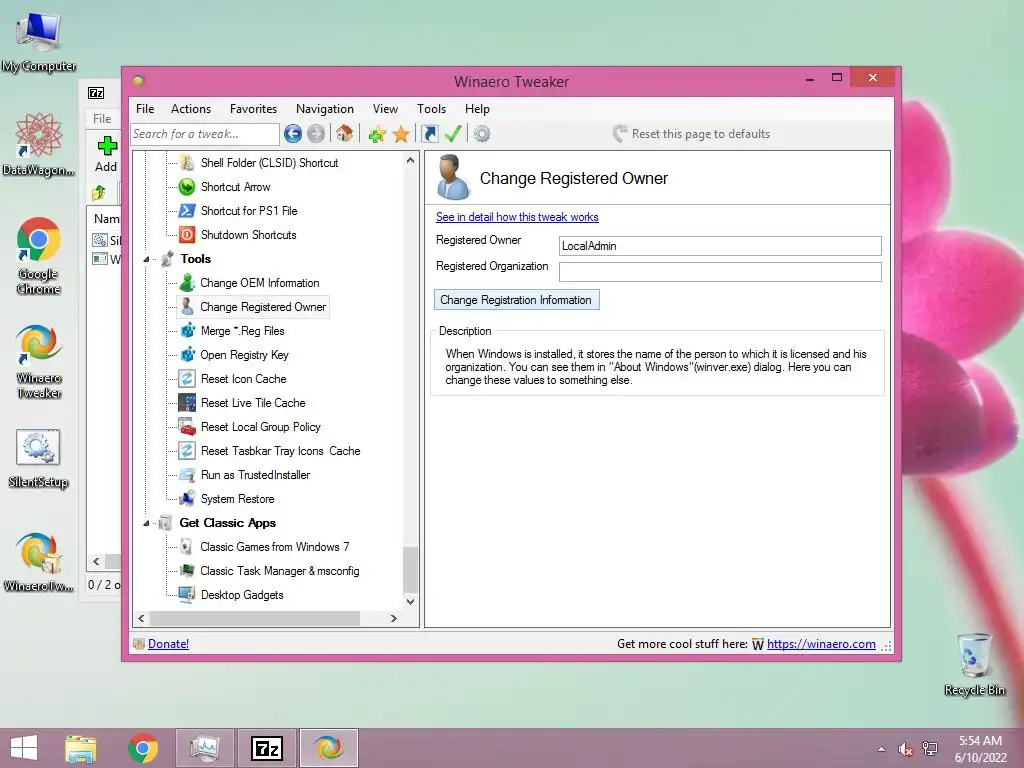Open the Help menu

[x=477, y=109]
